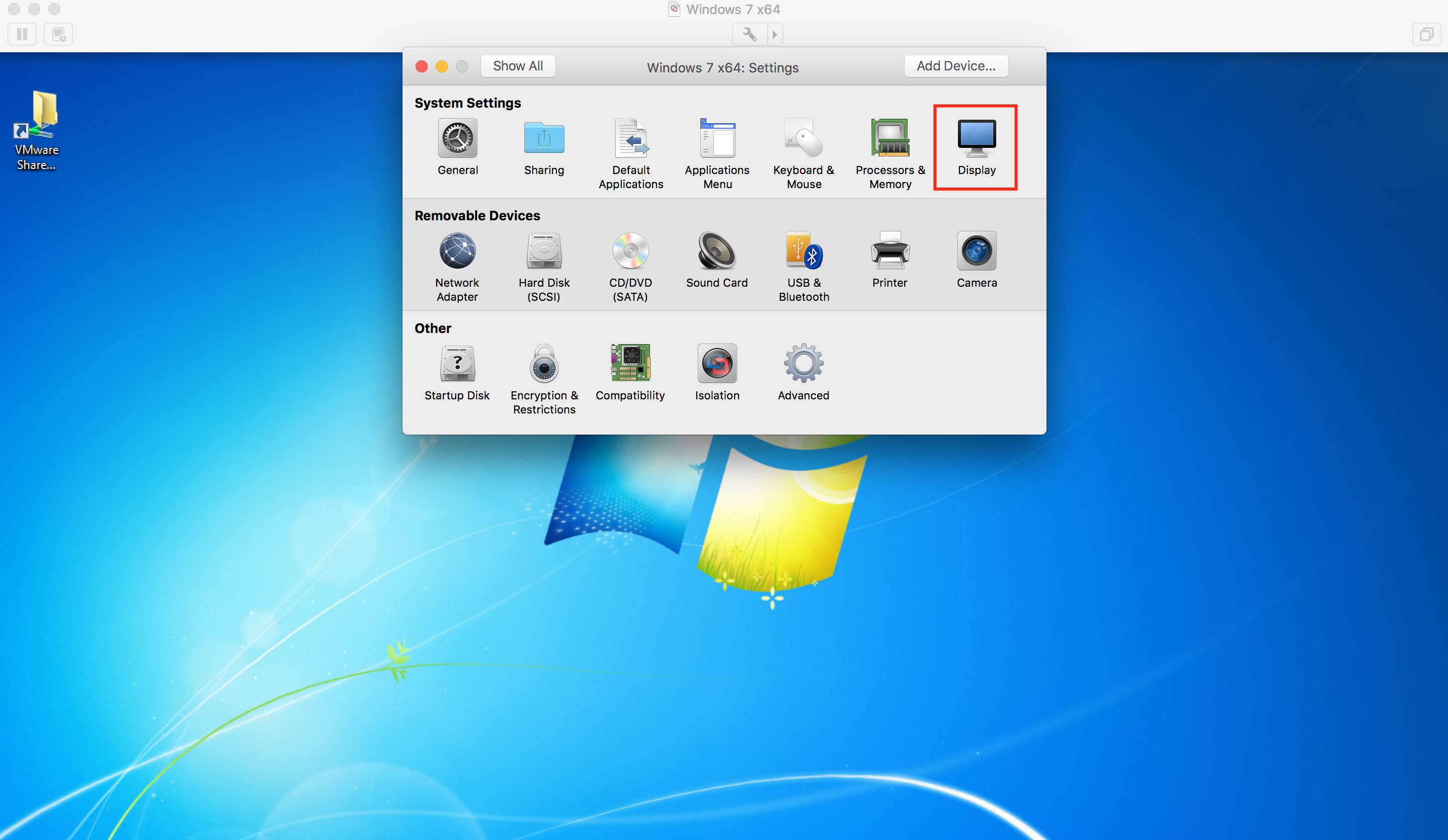Image resolution: width=1448 pixels, height=840 pixels.
Task: Click the Add Device... button
Action: 955,66
